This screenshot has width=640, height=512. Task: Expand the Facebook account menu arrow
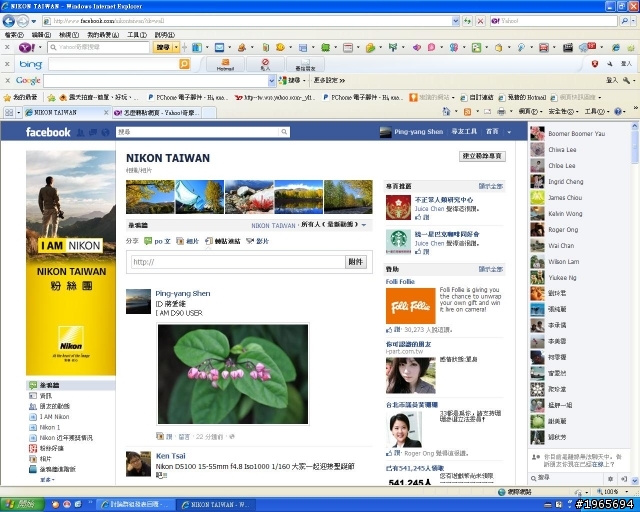(x=509, y=132)
